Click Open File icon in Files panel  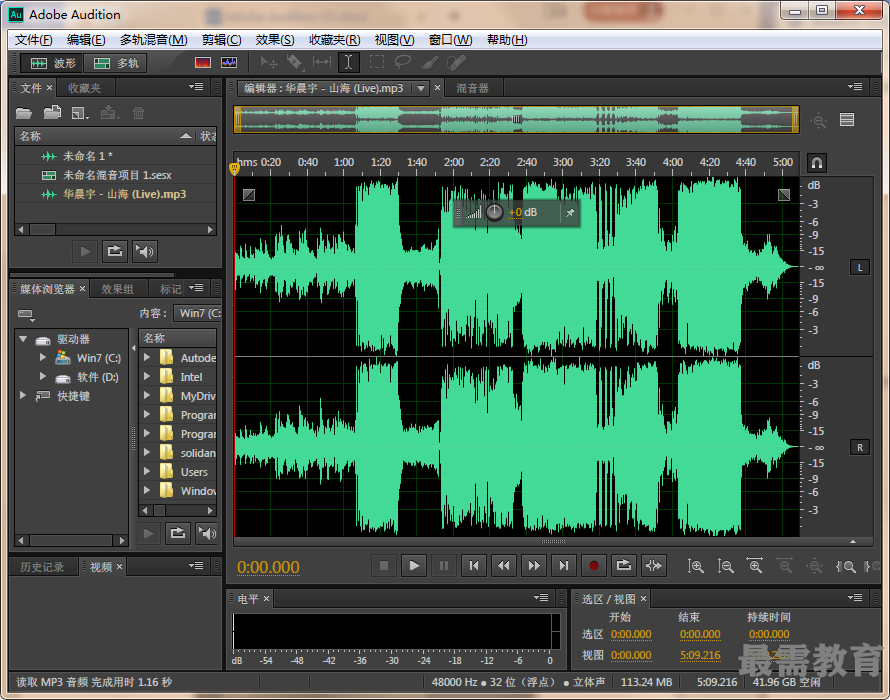(x=24, y=113)
